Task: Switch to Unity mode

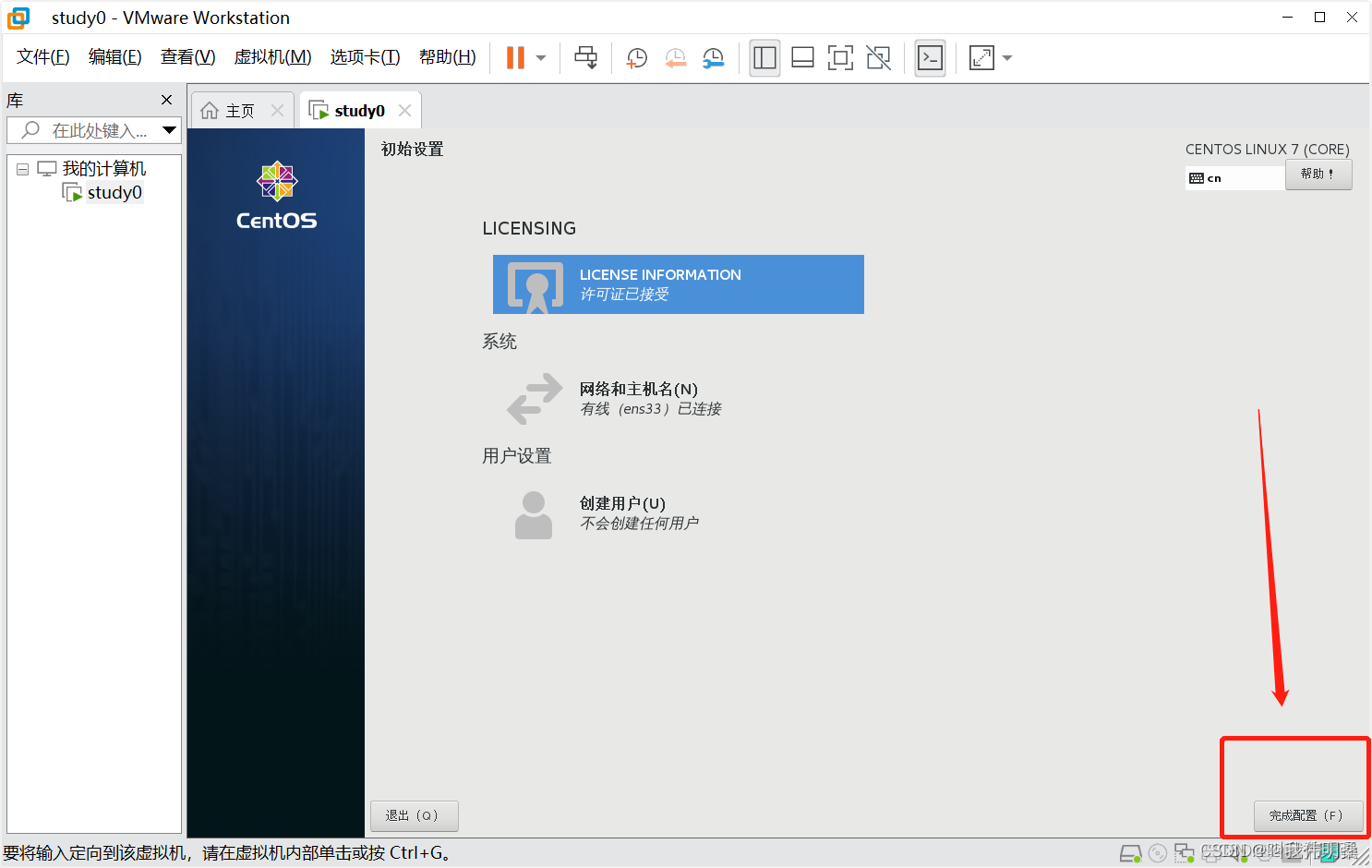Action: 879,58
